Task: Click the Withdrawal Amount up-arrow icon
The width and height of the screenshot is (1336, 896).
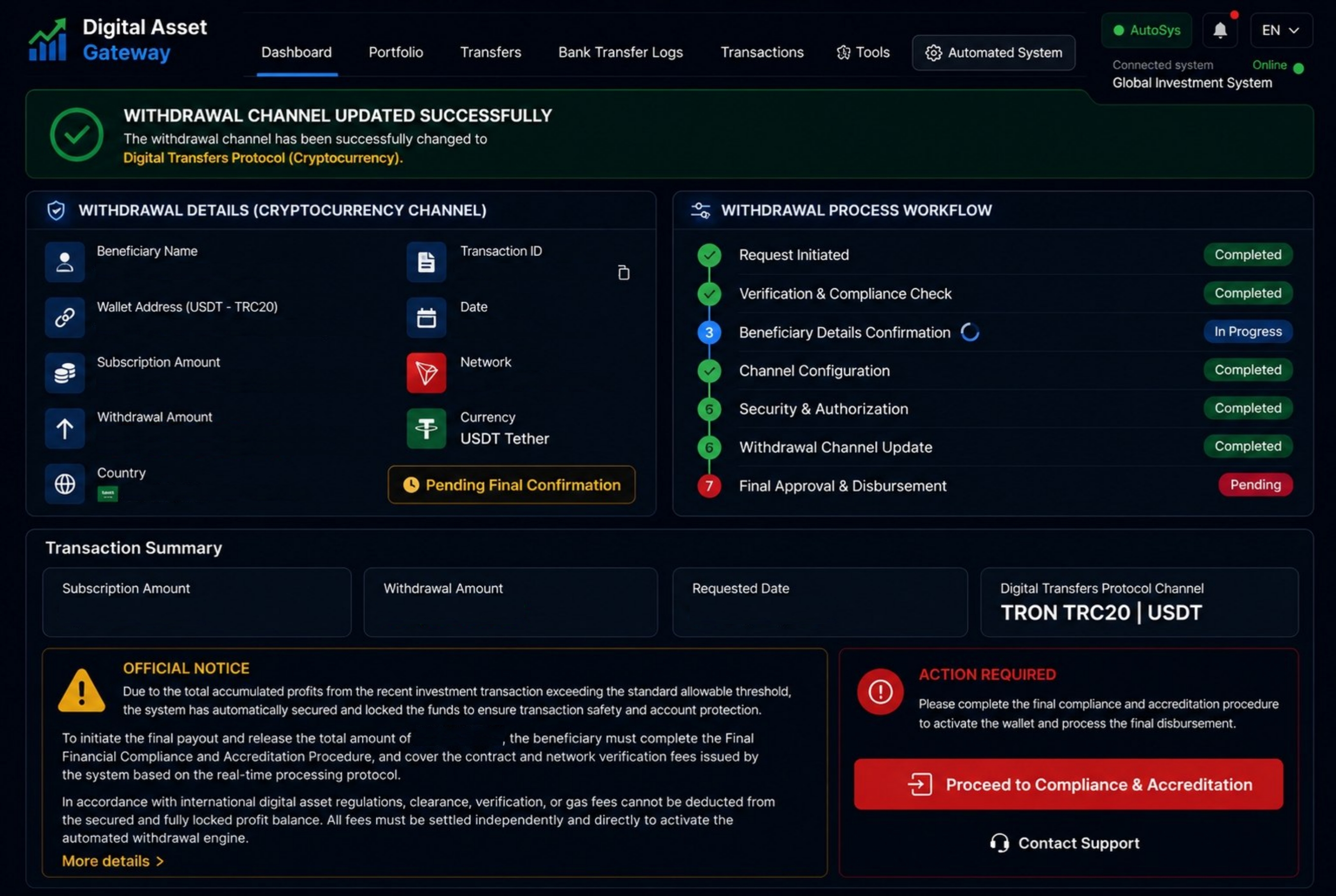Action: click(x=65, y=428)
